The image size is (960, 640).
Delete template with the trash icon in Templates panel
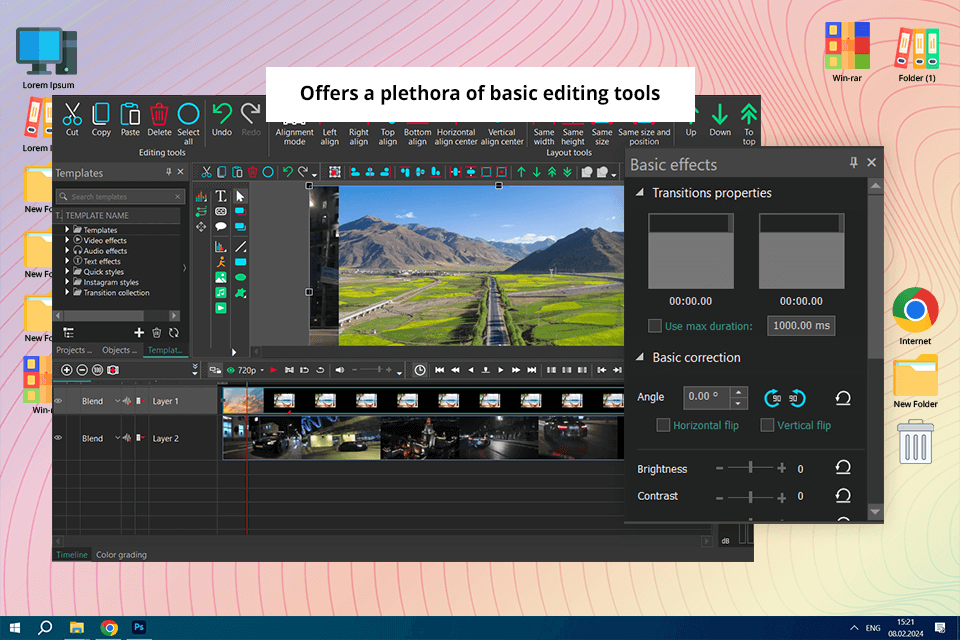157,333
